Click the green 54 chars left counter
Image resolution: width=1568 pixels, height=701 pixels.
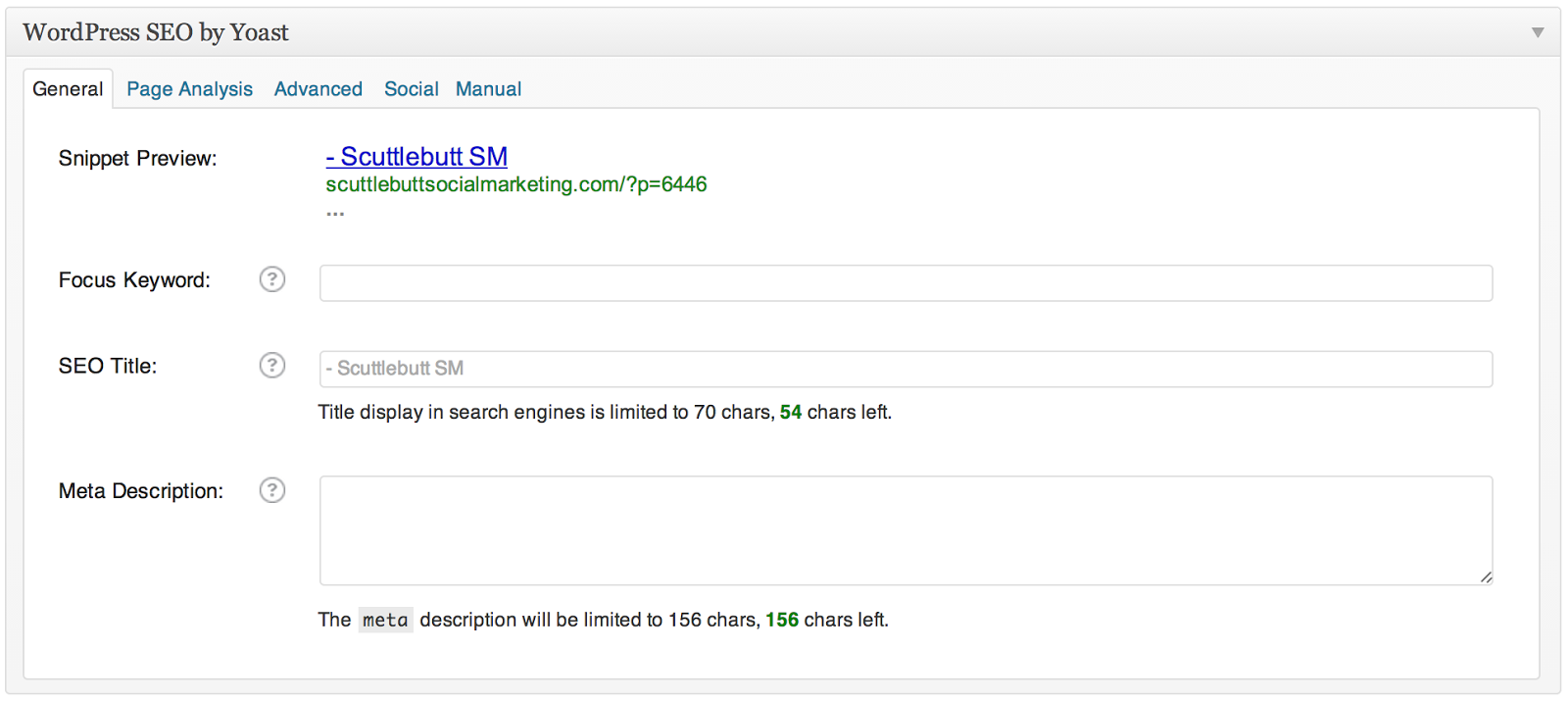tap(791, 413)
